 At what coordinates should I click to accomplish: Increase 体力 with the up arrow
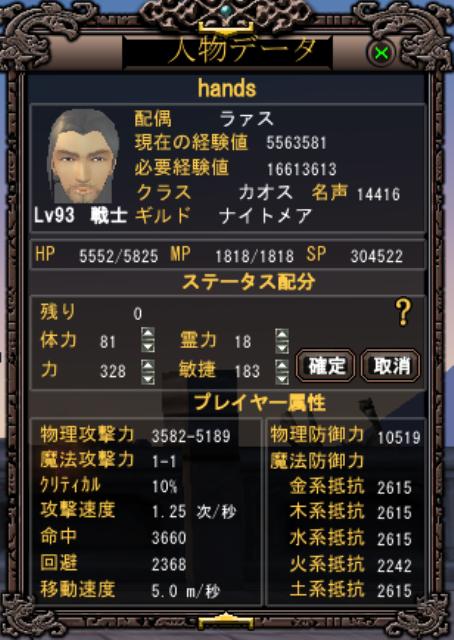click(x=148, y=334)
